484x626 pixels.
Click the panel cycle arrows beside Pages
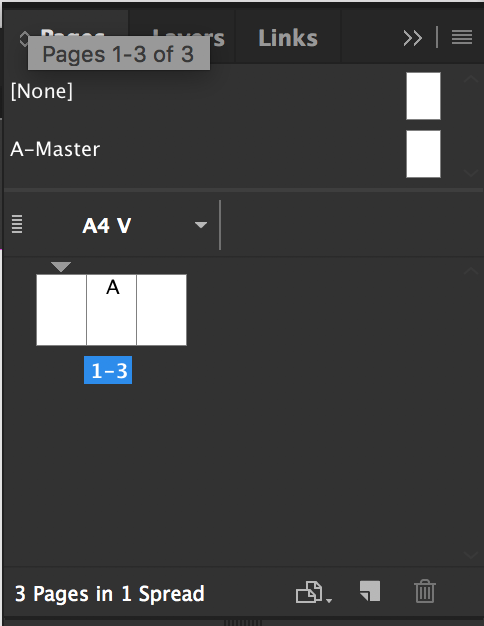coord(24,39)
